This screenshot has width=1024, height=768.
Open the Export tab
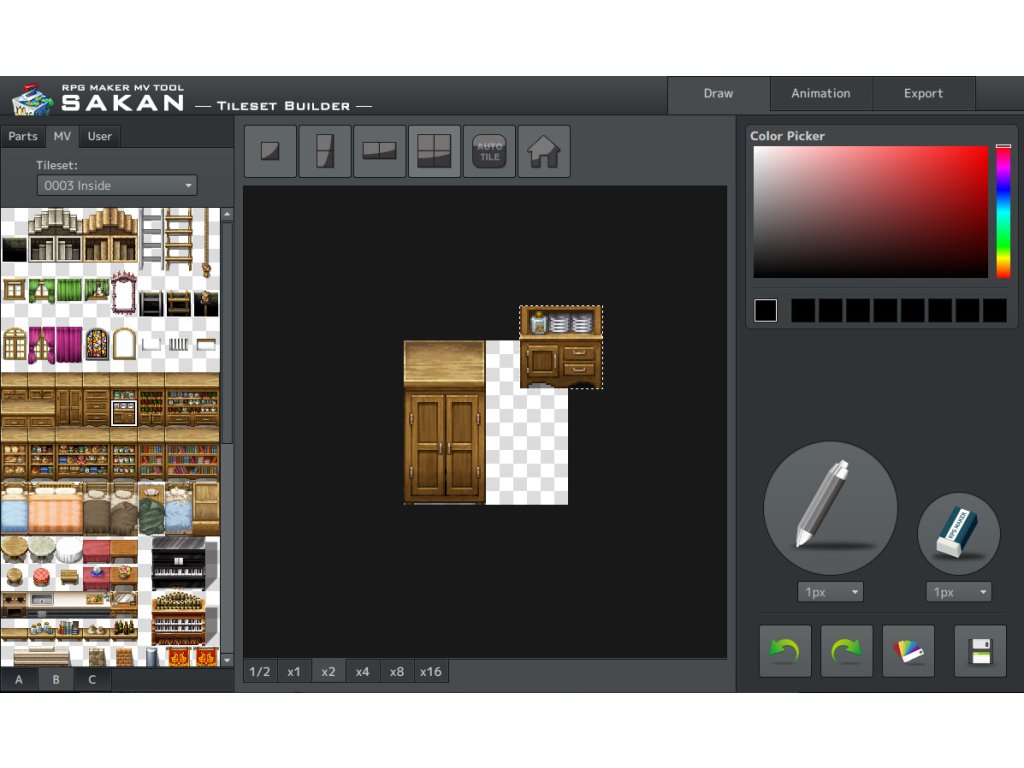tap(923, 93)
